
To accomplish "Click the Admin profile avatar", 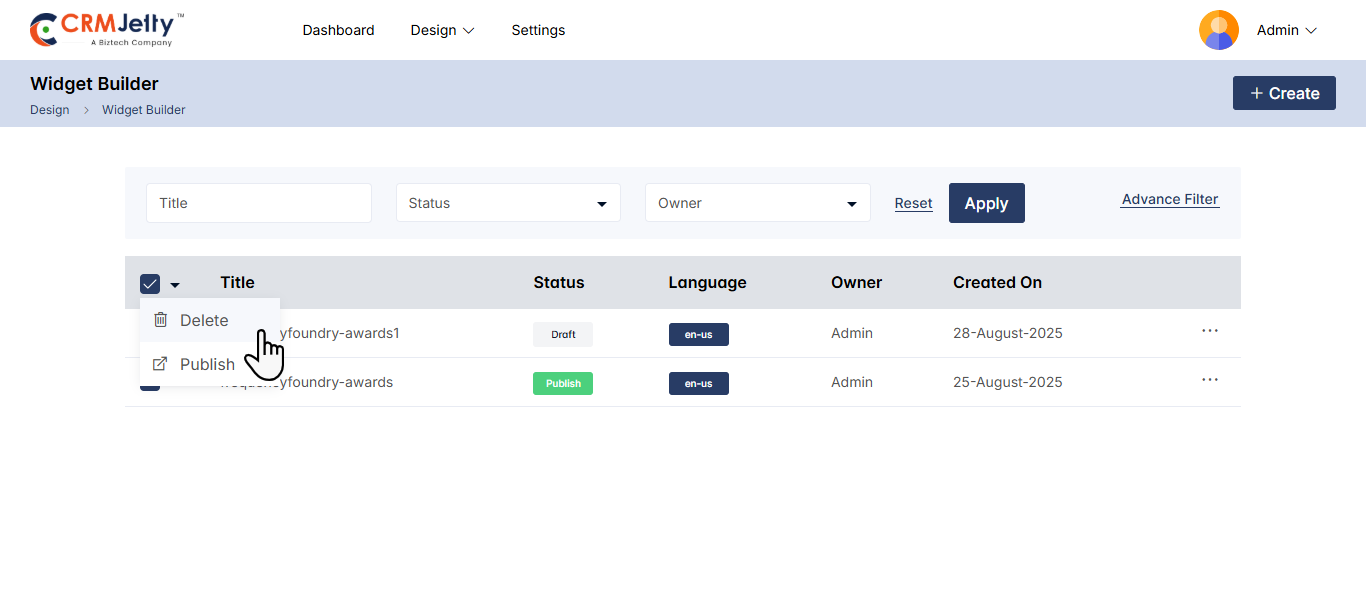I will (x=1218, y=30).
